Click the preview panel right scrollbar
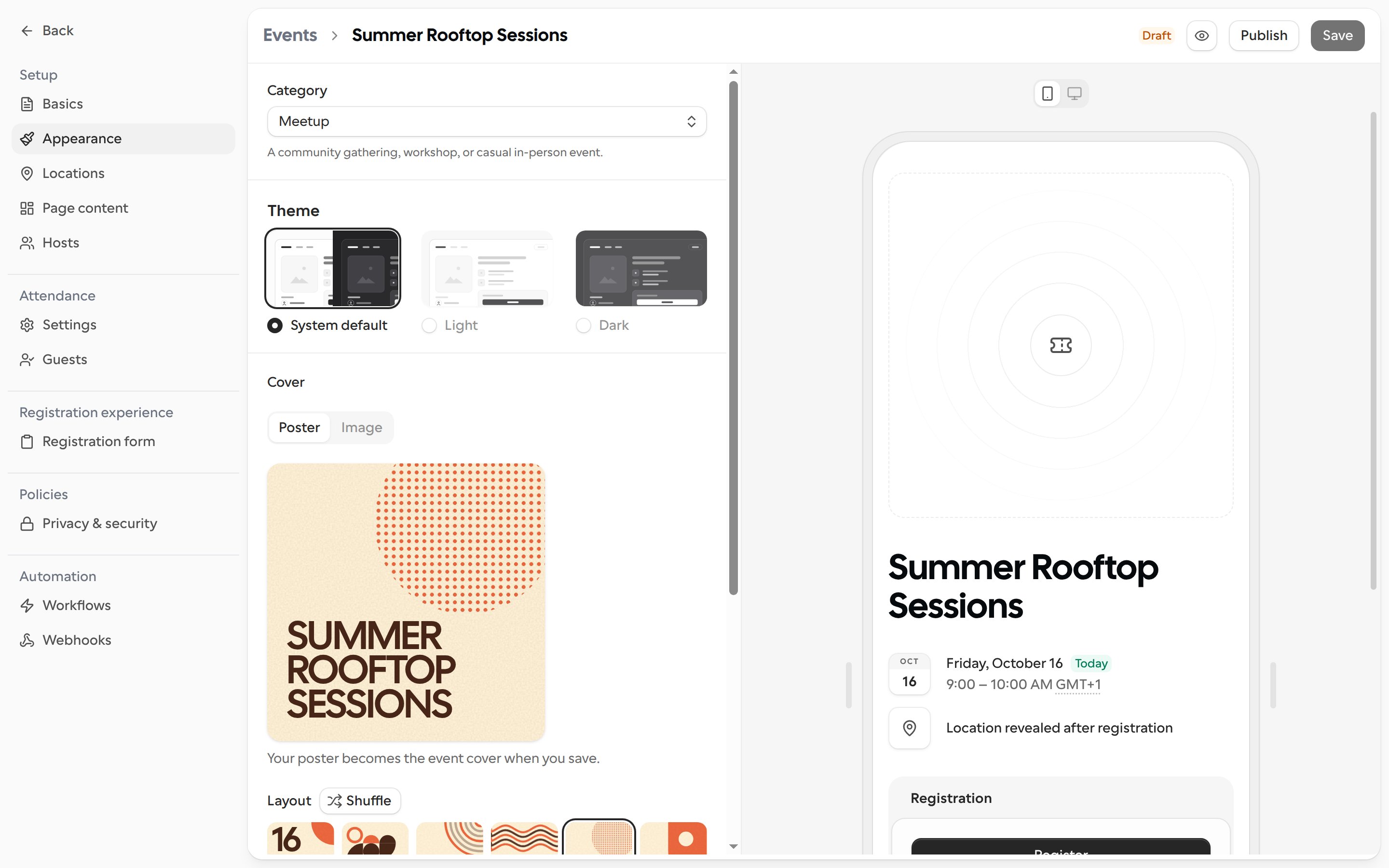 [1373, 350]
